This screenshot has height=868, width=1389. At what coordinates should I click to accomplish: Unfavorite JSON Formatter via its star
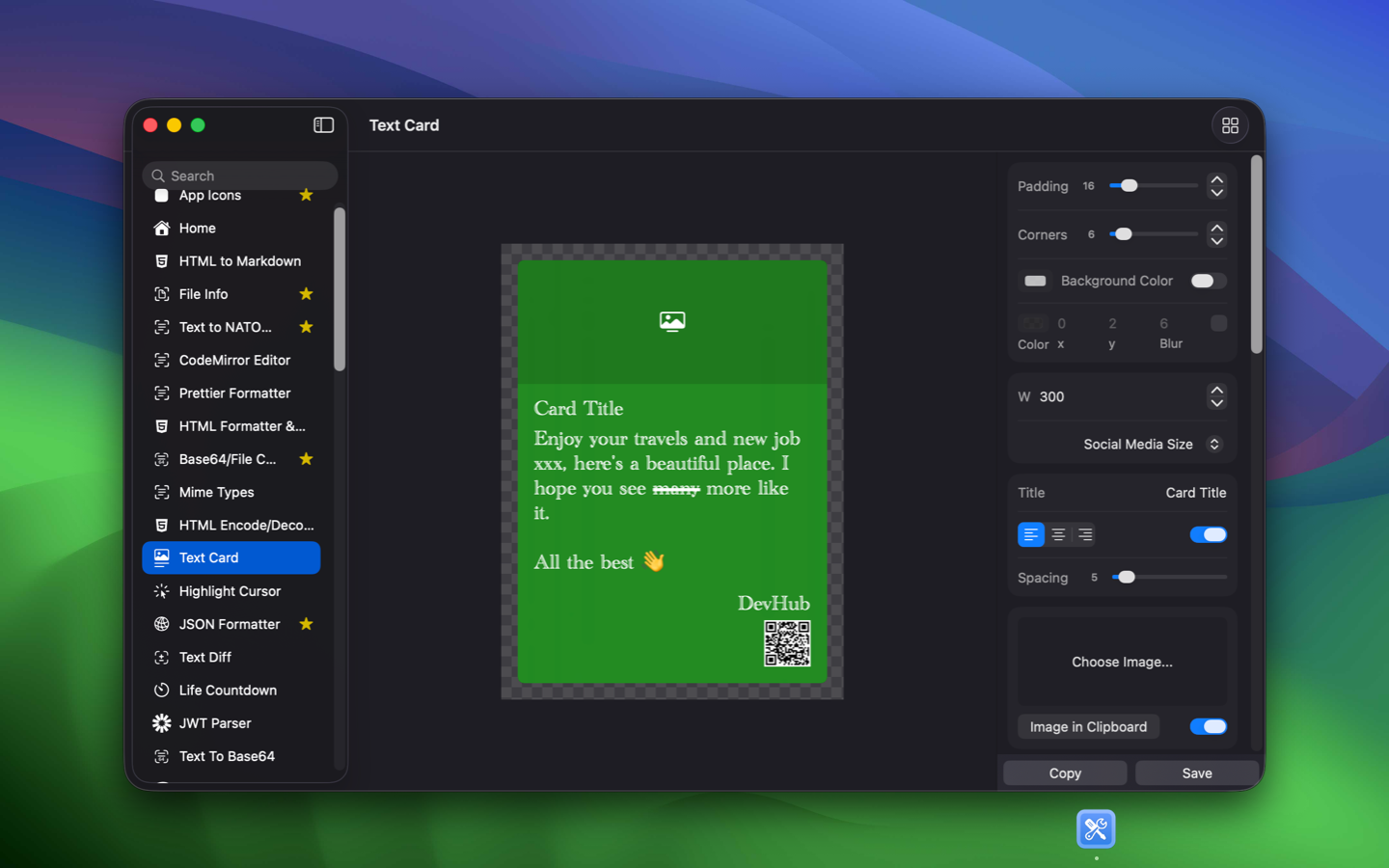pos(306,624)
